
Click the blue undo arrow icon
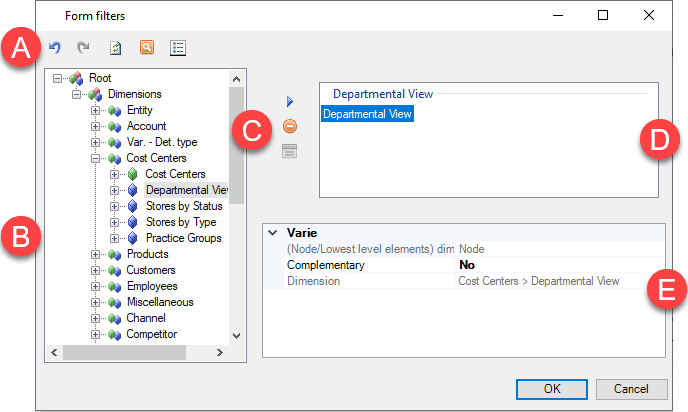coord(55,47)
